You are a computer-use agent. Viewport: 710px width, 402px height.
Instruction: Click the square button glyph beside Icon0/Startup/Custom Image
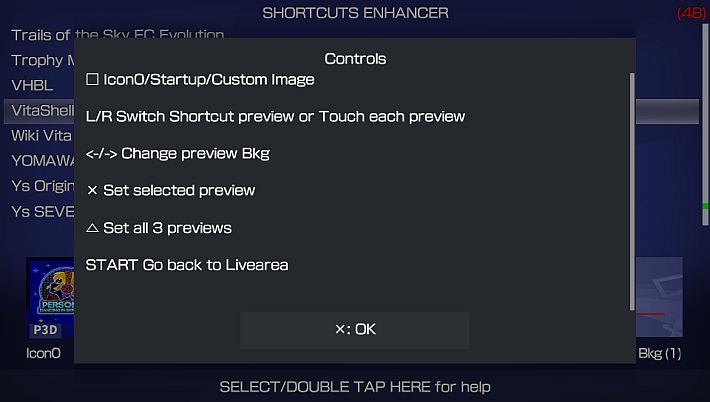pyautogui.click(x=92, y=80)
